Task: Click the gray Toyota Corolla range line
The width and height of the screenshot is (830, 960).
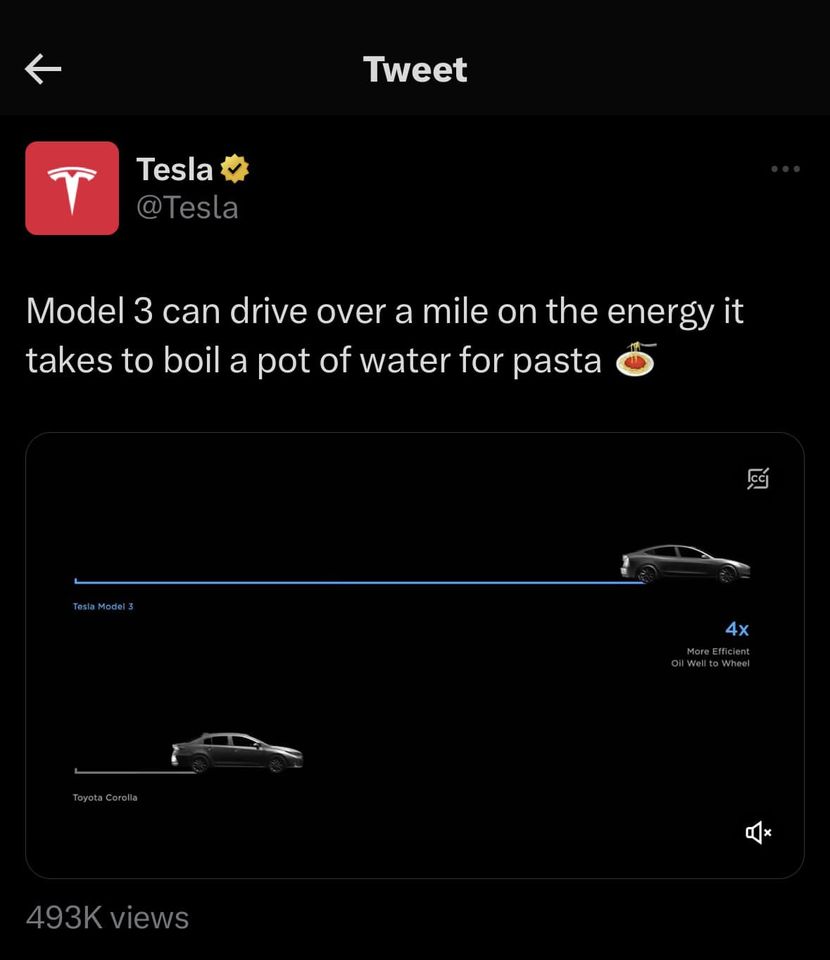Action: pos(122,771)
